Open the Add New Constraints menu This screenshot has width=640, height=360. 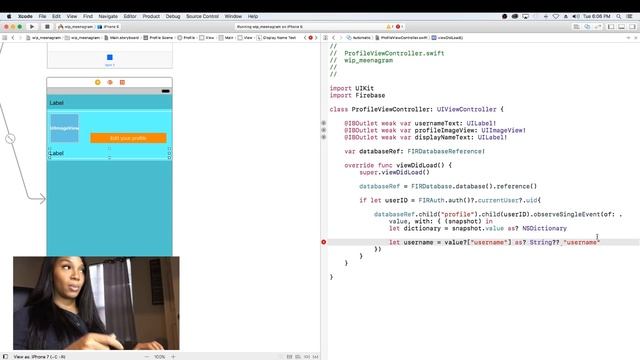[307, 356]
